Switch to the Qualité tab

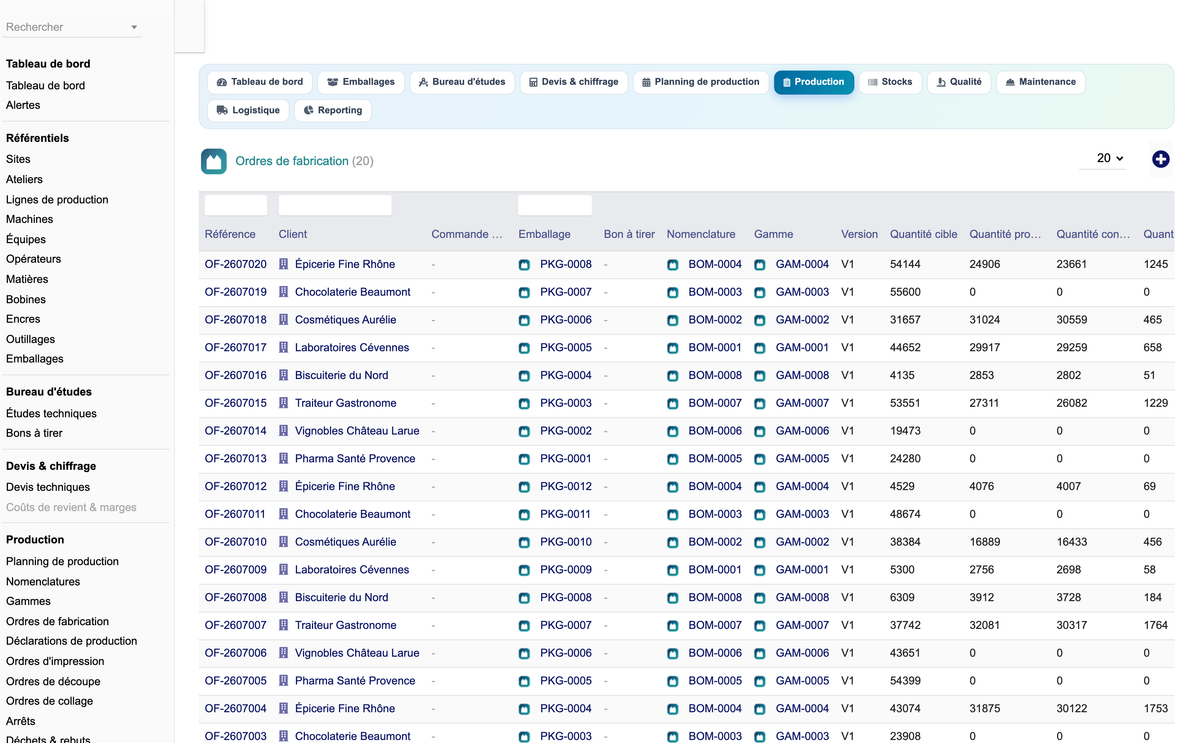pos(959,82)
